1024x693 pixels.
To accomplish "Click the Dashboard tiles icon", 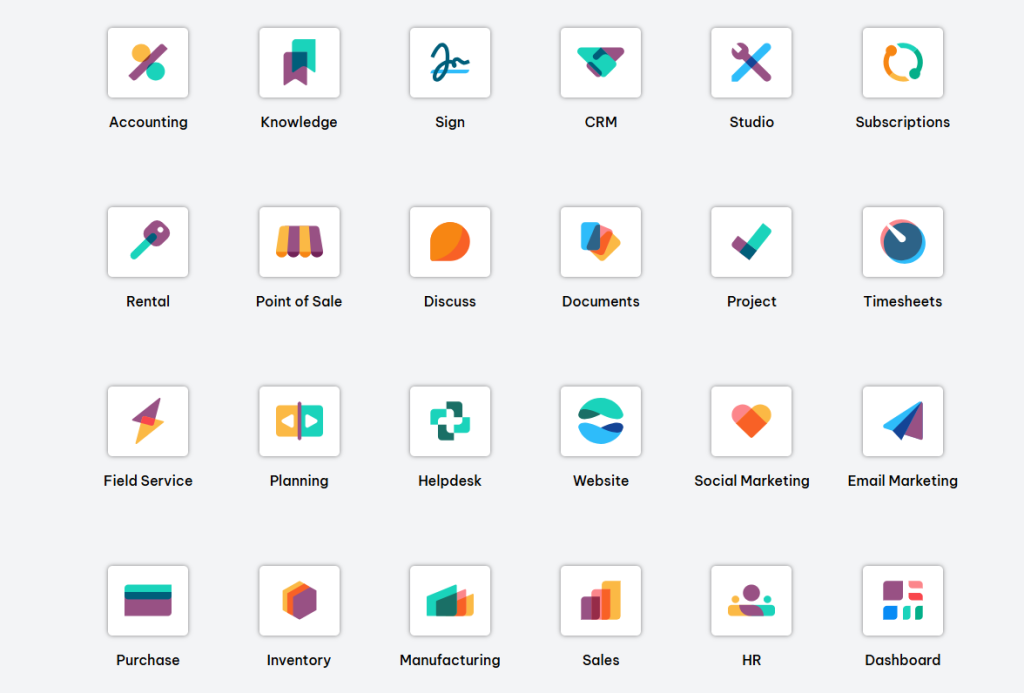I will click(x=903, y=601).
